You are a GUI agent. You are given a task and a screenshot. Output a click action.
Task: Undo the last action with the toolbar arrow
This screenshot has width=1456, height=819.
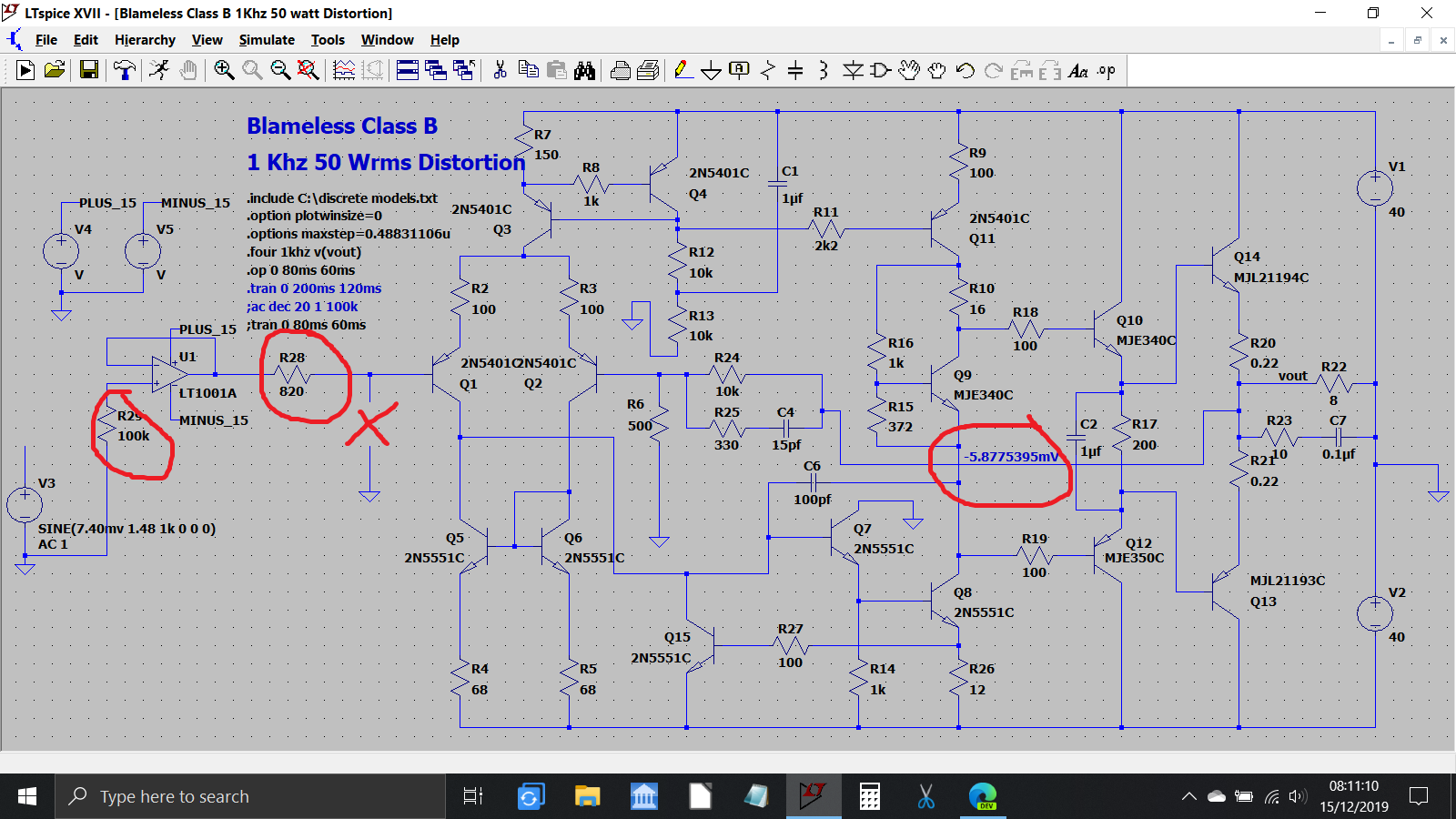pyautogui.click(x=966, y=70)
